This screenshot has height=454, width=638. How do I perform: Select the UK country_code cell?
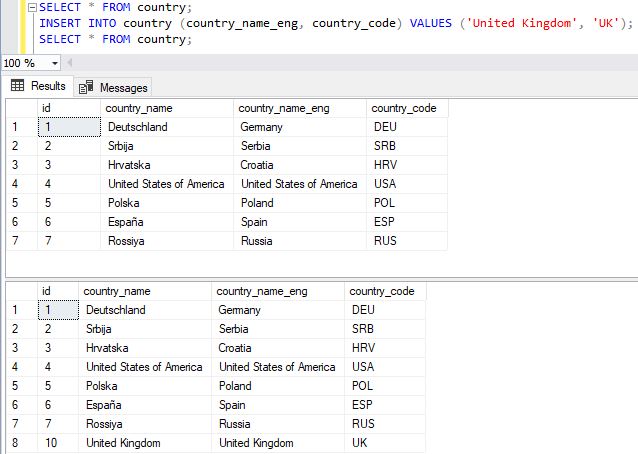tap(363, 442)
